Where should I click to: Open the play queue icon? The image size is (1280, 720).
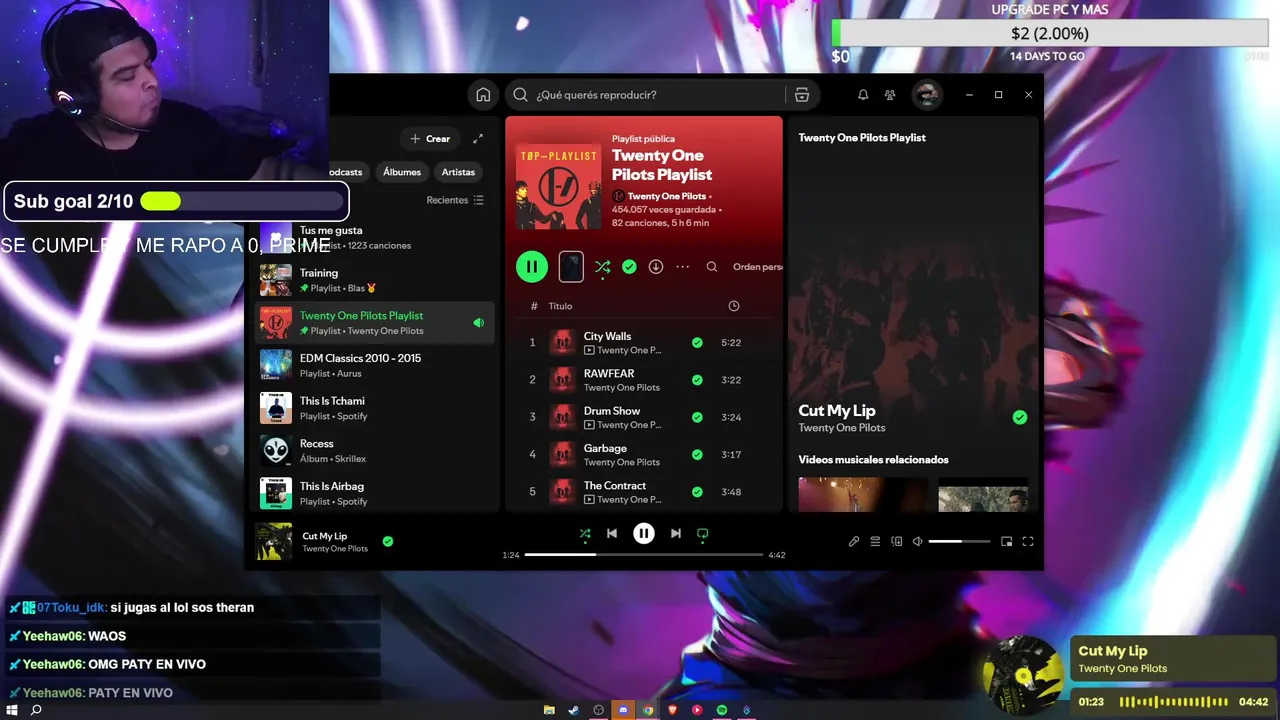(x=875, y=542)
